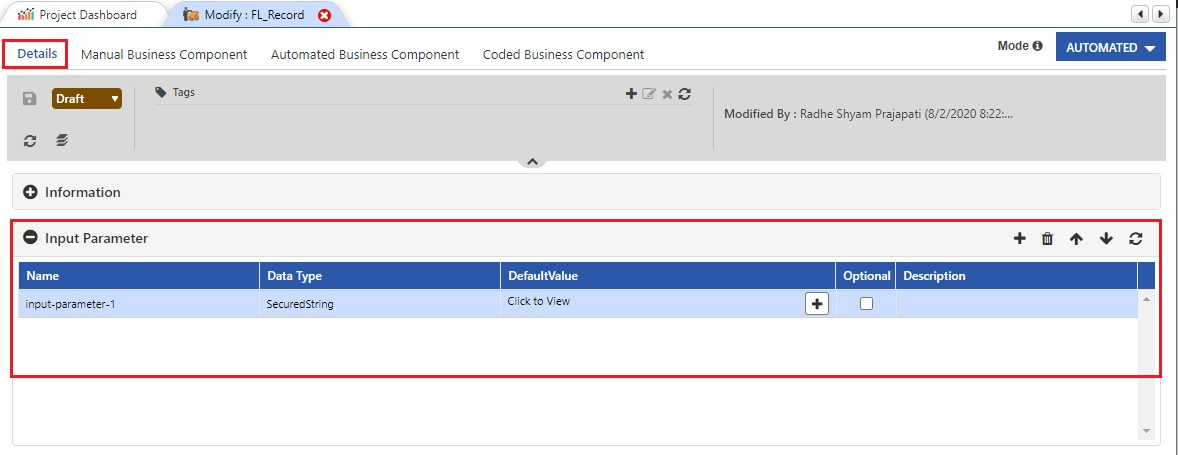Screen dimensions: 1178x455
Task: Toggle Optional checkbox for input-parameter-1
Action: point(866,303)
